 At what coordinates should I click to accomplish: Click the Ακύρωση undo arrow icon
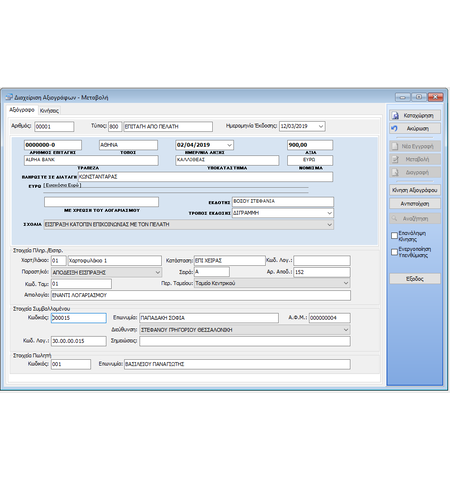pos(395,128)
